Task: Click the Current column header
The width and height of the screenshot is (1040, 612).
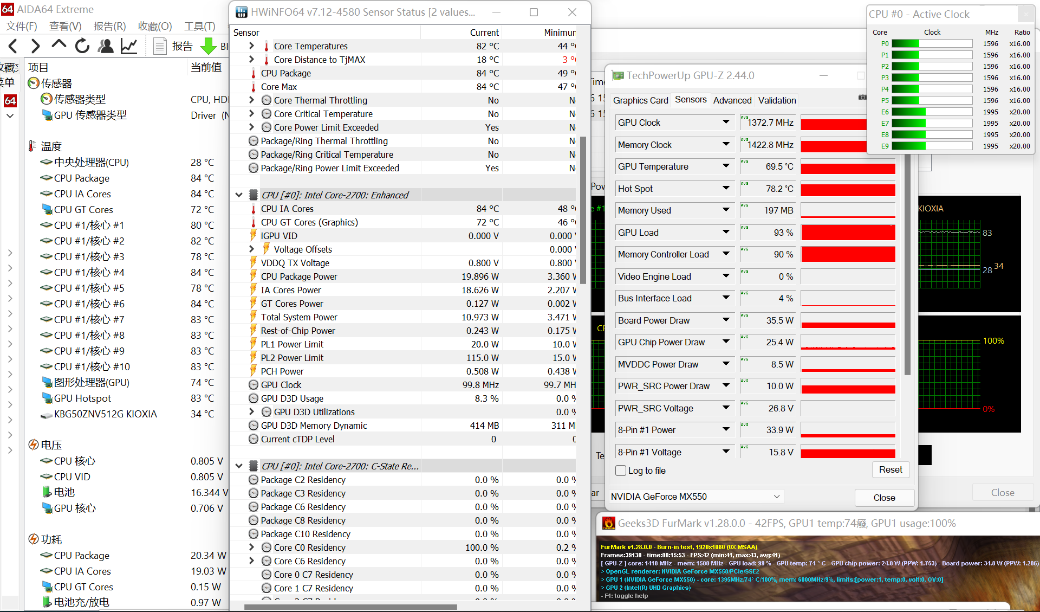Action: (x=484, y=32)
